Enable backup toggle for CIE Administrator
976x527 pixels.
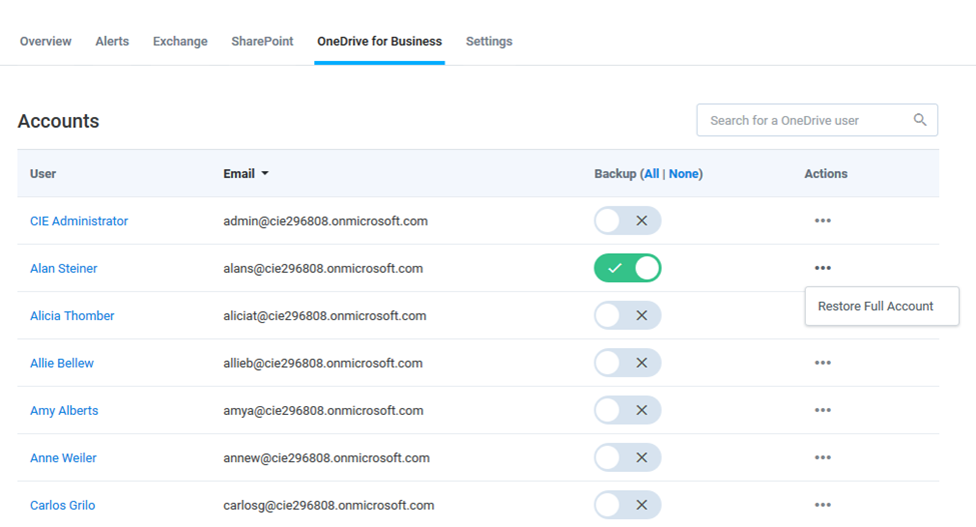(627, 221)
